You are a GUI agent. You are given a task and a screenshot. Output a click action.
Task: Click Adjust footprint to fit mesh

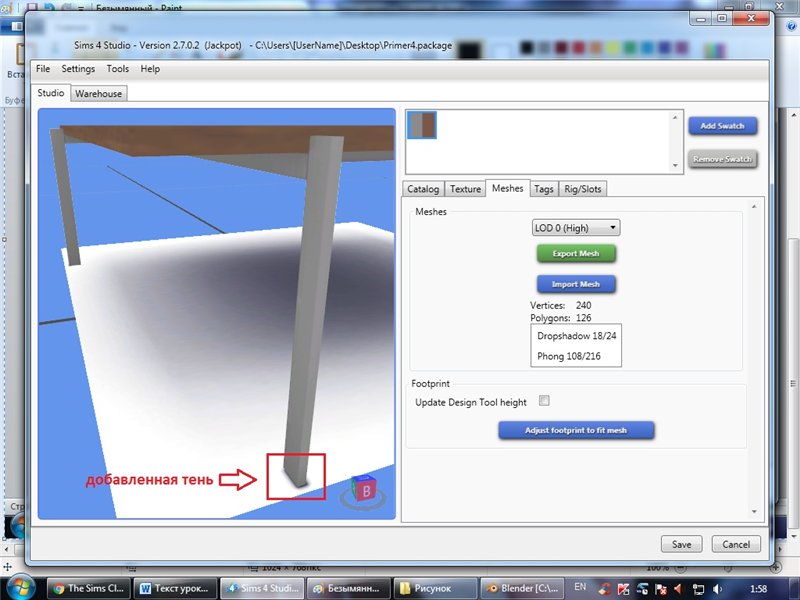(576, 430)
